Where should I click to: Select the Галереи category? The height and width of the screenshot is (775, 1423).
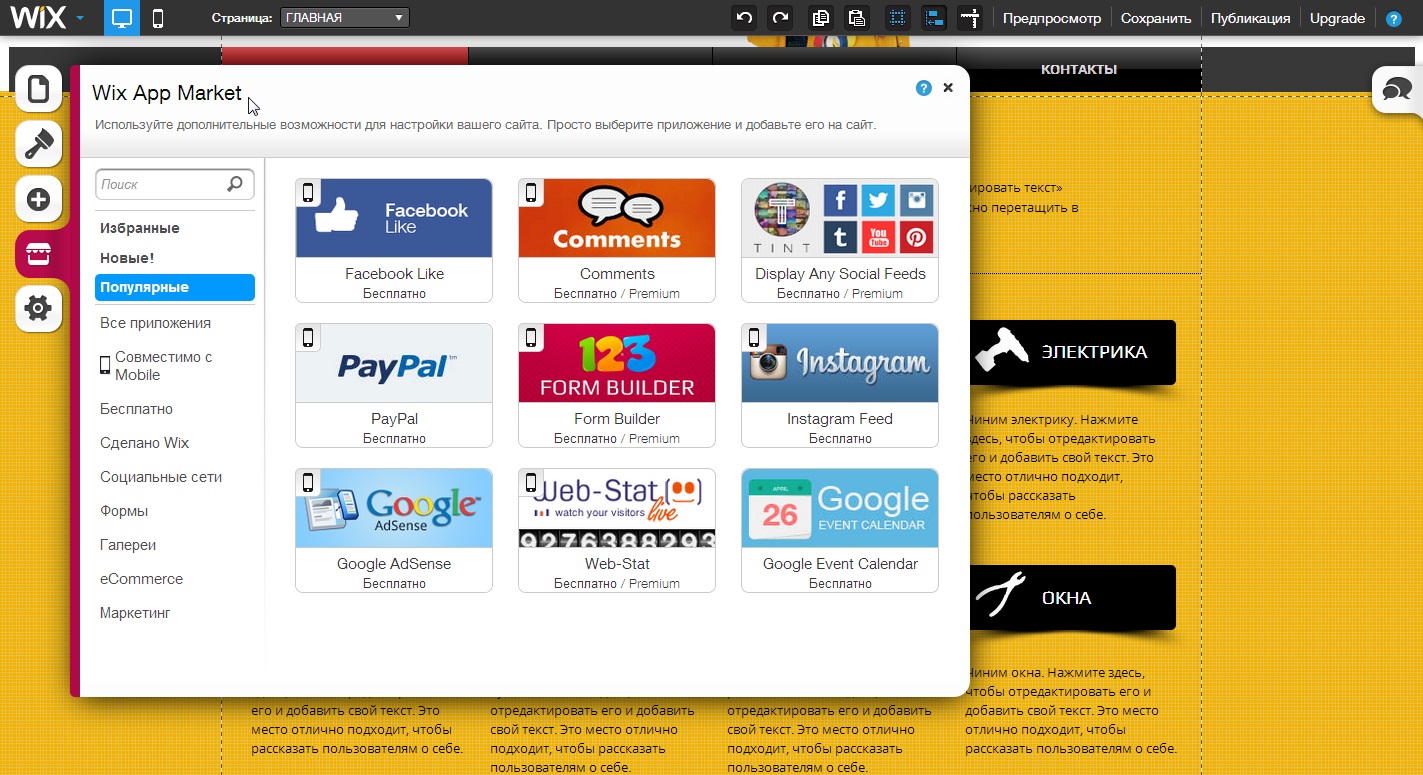(x=128, y=545)
